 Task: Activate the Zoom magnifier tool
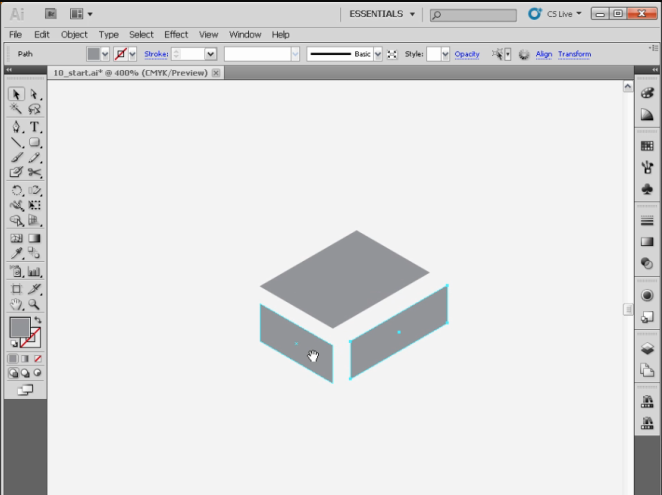point(35,304)
